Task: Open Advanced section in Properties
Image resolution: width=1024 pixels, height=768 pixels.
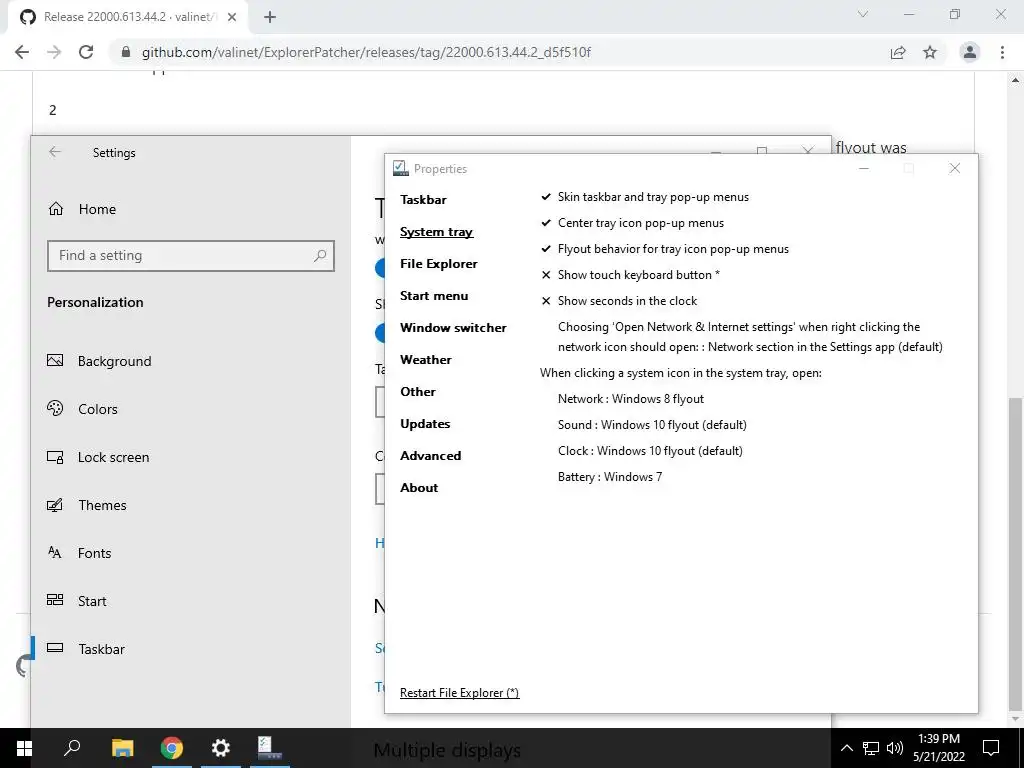Action: [x=430, y=456]
